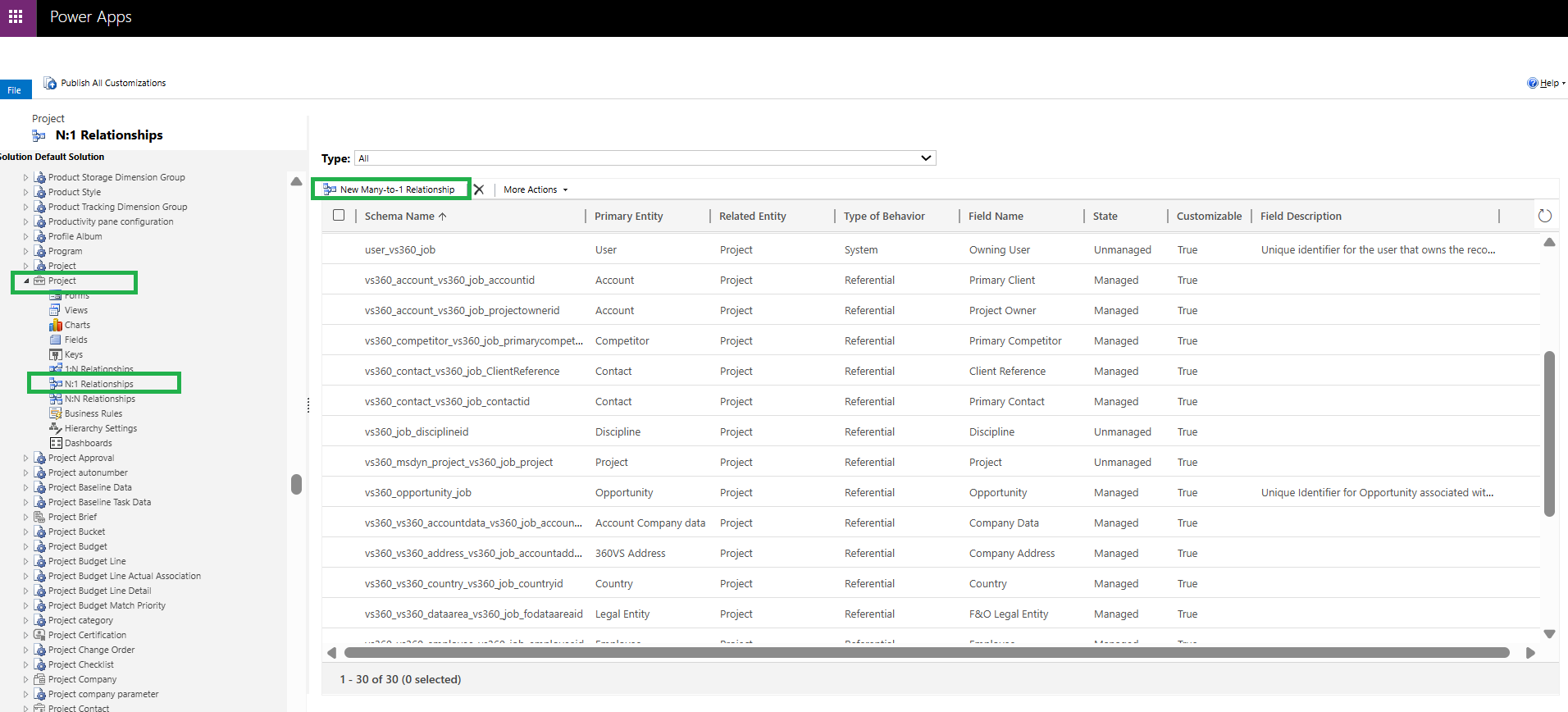The width and height of the screenshot is (1568, 712).
Task: Click the refresh grid icon
Action: [1545, 216]
